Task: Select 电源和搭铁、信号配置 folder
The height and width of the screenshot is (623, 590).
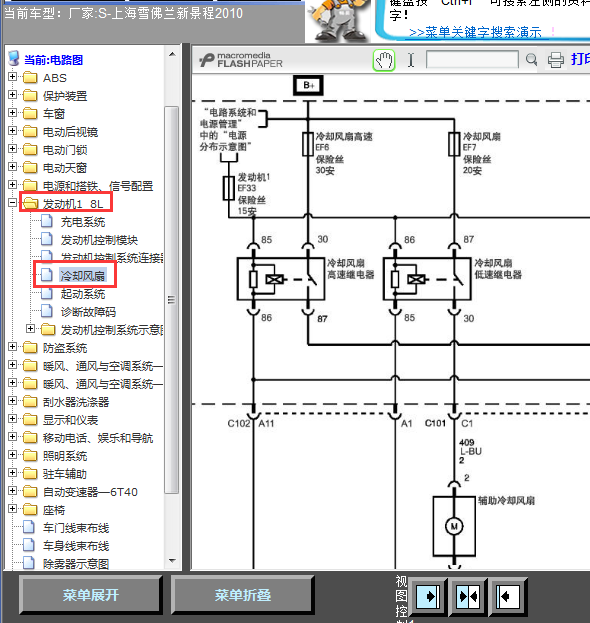Action: point(98,186)
